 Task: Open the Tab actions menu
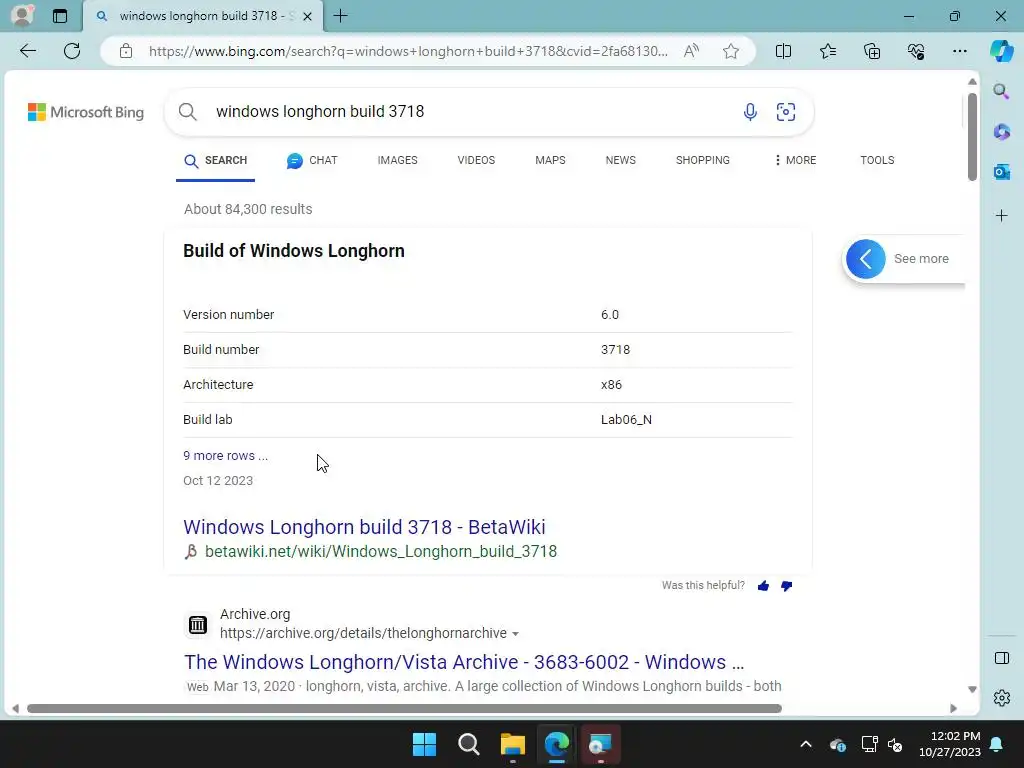60,16
